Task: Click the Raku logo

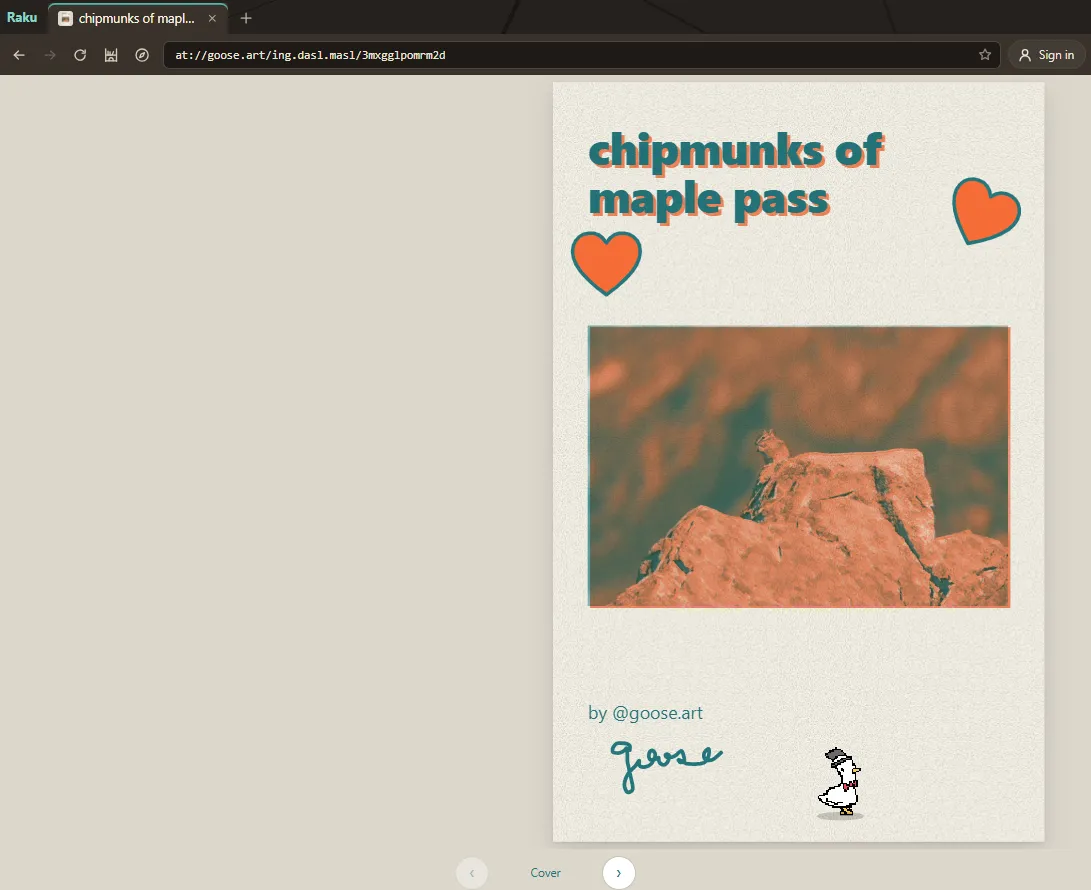Action: 22,17
